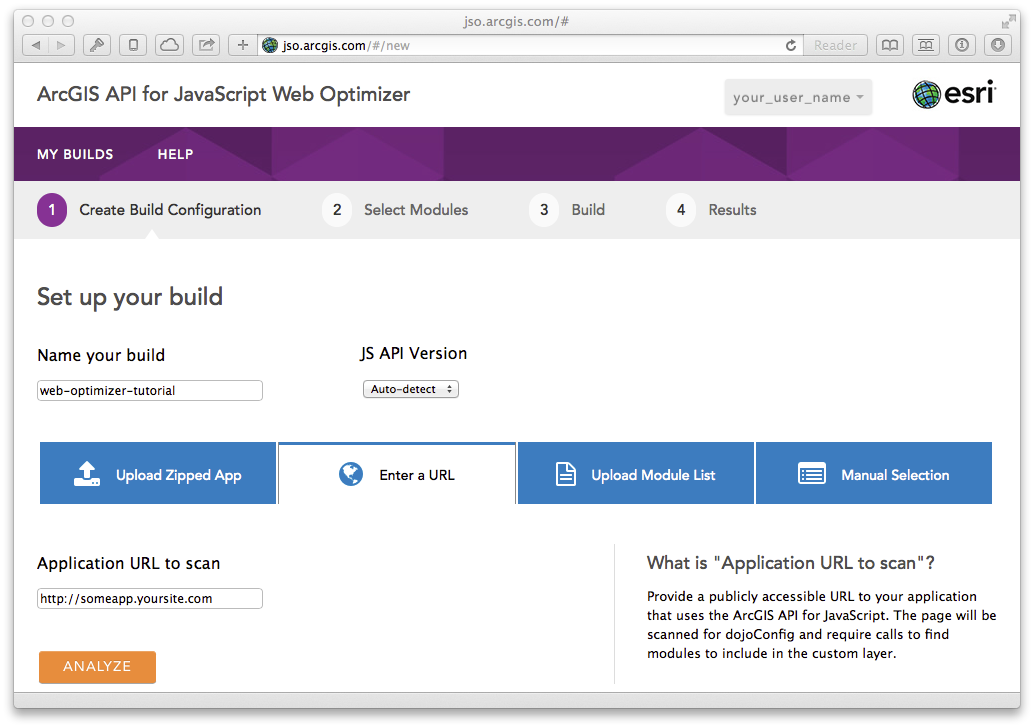
Task: Click the Reader button in the address bar
Action: click(x=835, y=46)
